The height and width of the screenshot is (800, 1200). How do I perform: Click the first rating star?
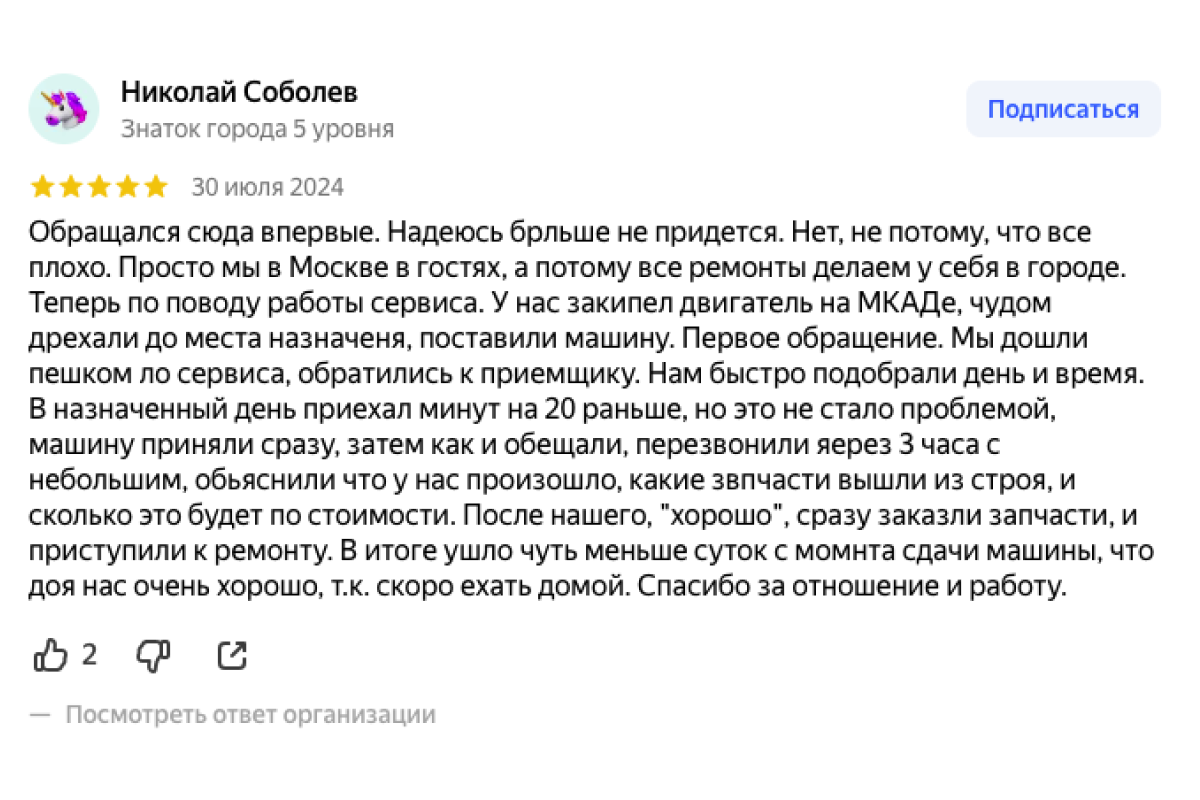tap(43, 187)
